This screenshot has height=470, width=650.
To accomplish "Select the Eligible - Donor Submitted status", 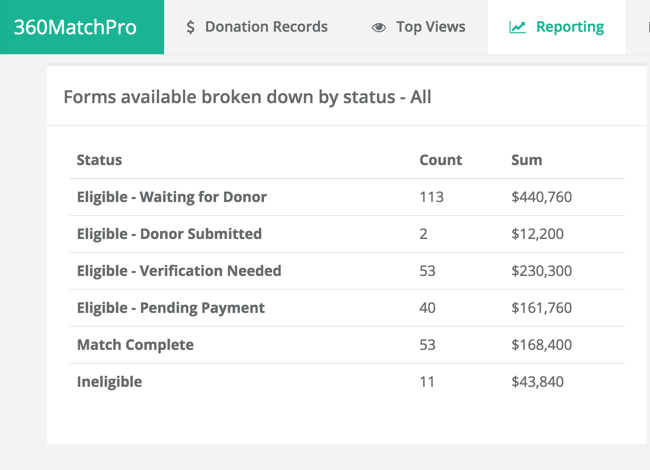I will [x=169, y=234].
